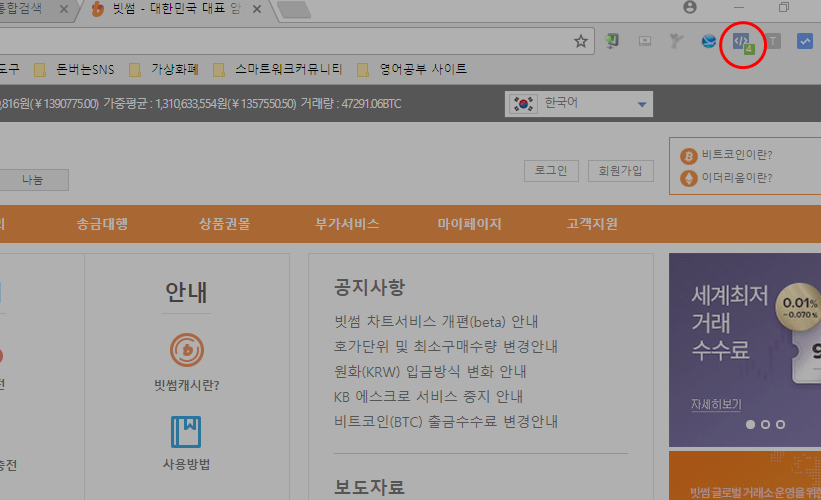
Task: Open the 영어공부 사이트 bookmark folder
Action: [412, 69]
